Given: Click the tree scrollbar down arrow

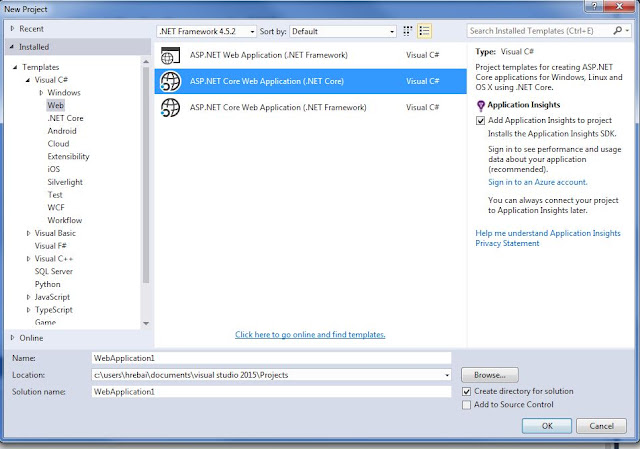Looking at the screenshot, I should click(146, 324).
